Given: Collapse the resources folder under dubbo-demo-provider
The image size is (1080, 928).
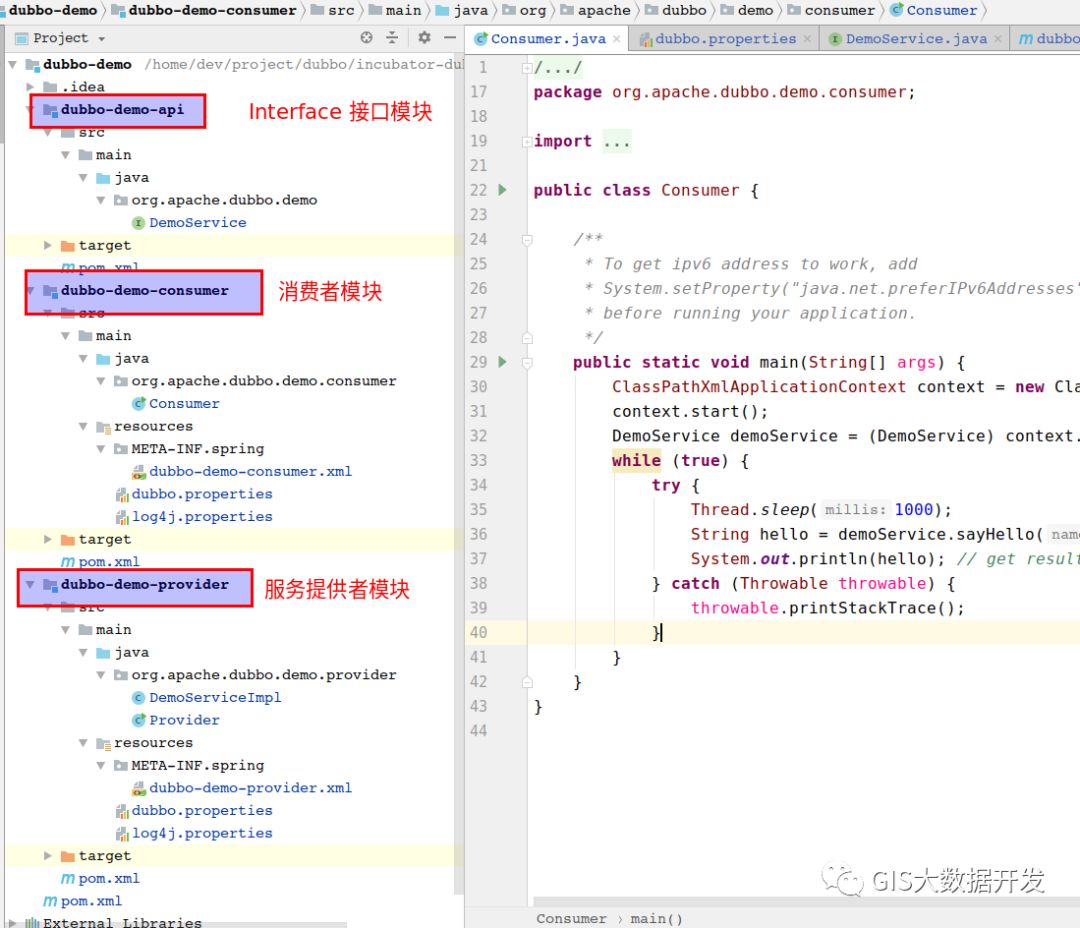Looking at the screenshot, I should (83, 743).
